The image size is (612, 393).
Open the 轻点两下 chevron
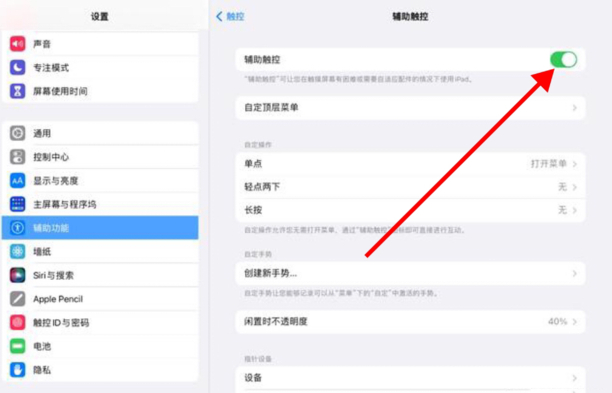click(x=575, y=187)
